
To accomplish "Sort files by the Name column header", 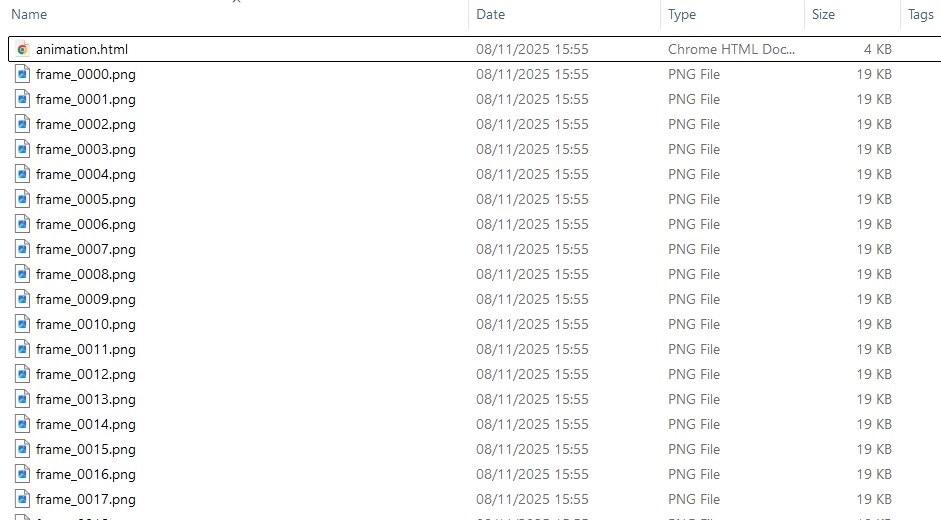I will pos(29,14).
